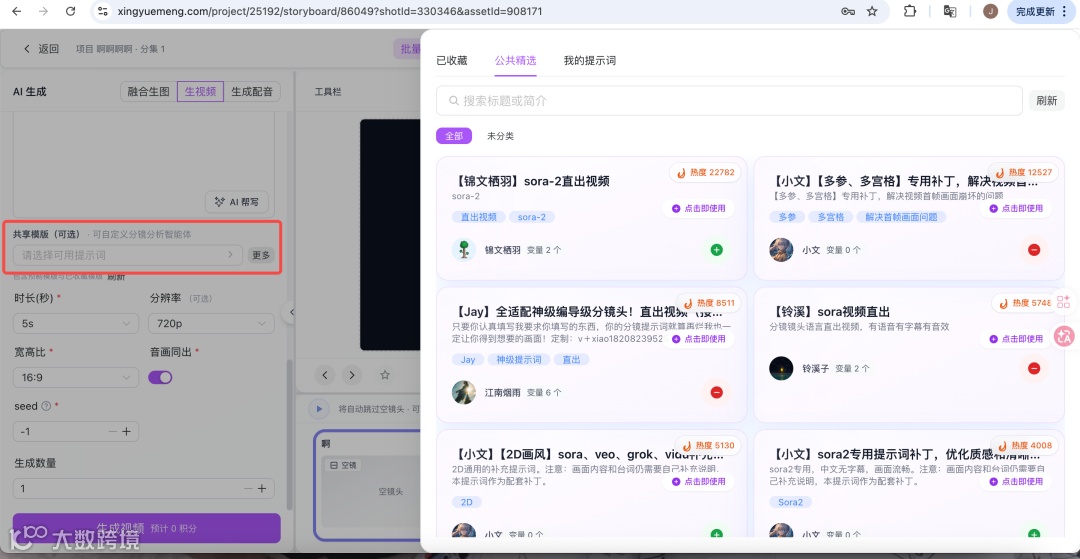The image size is (1080, 559).
Task: Click 点击即使用 on Jay 神级 card
Action: [x=698, y=339]
